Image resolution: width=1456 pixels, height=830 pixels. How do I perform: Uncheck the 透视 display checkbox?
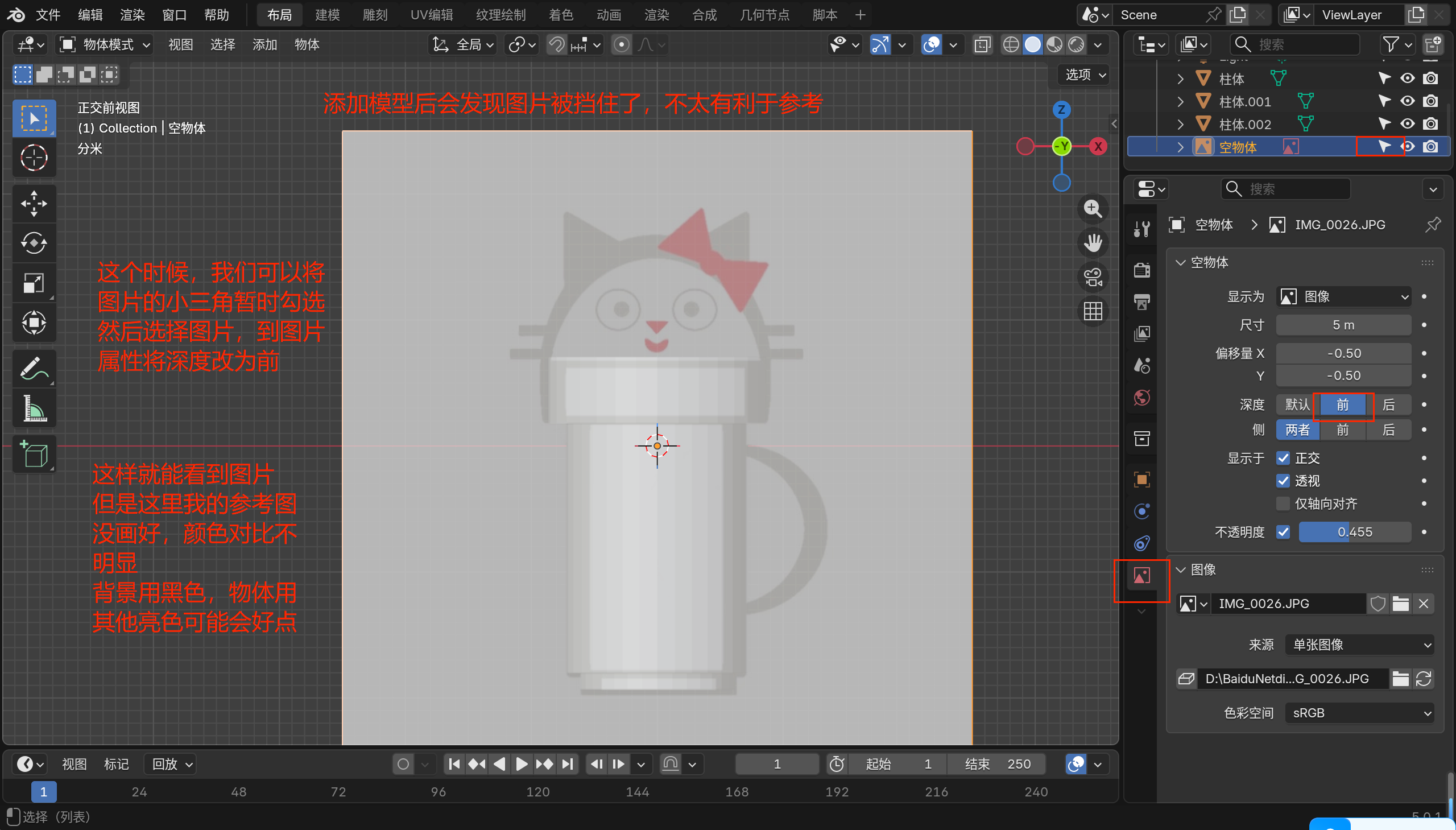pos(1283,481)
